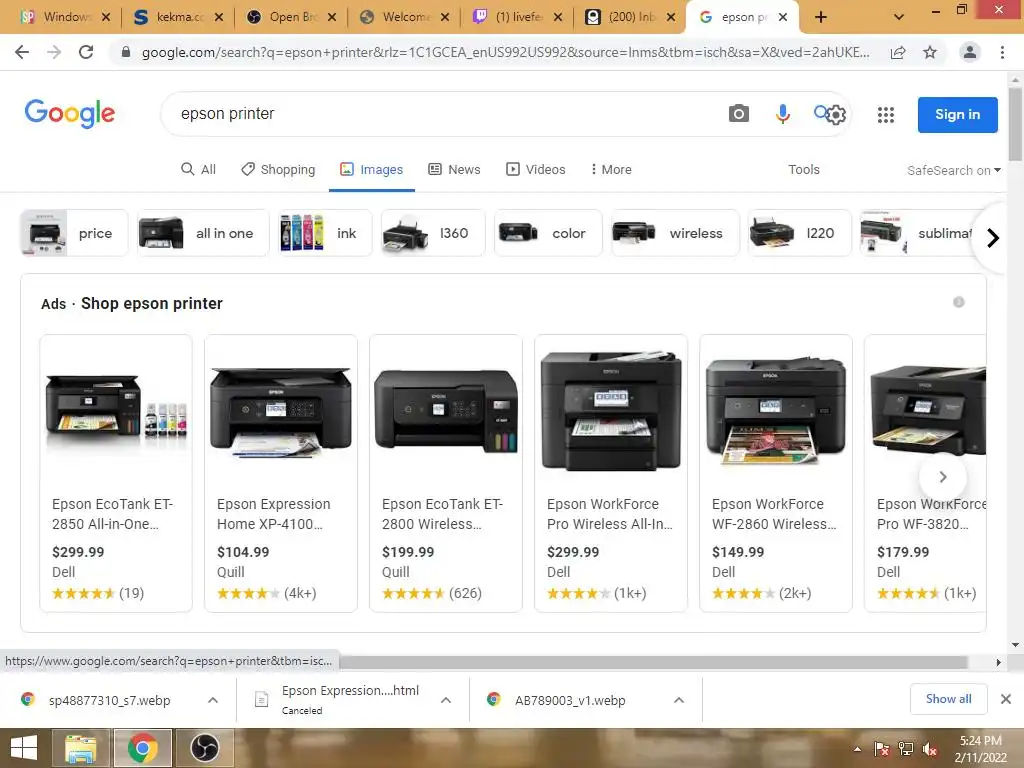1024x768 pixels.
Task: Open the Action Center flag tray icon
Action: [x=882, y=749]
